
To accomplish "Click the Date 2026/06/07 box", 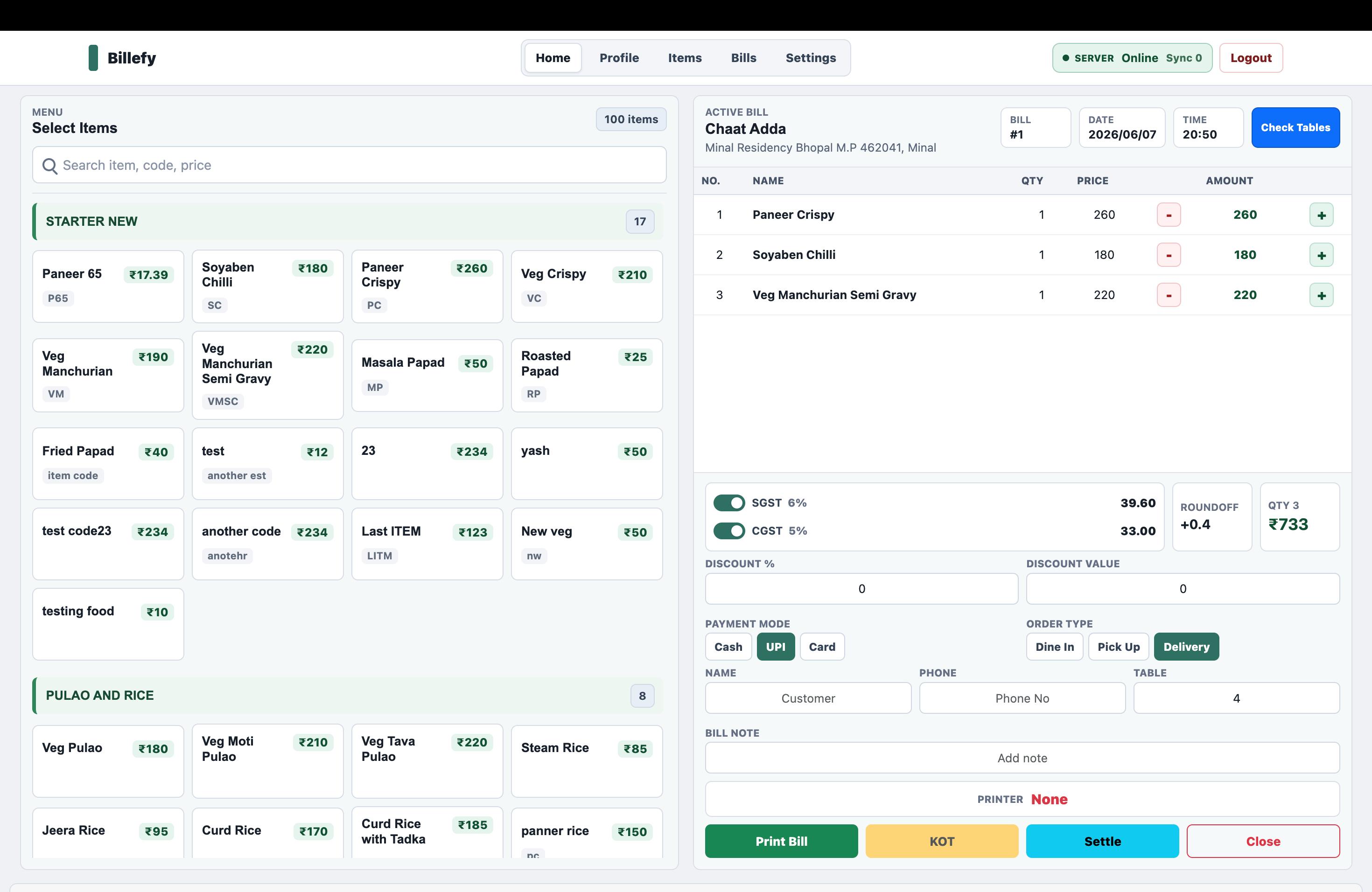I will pyautogui.click(x=1122, y=127).
